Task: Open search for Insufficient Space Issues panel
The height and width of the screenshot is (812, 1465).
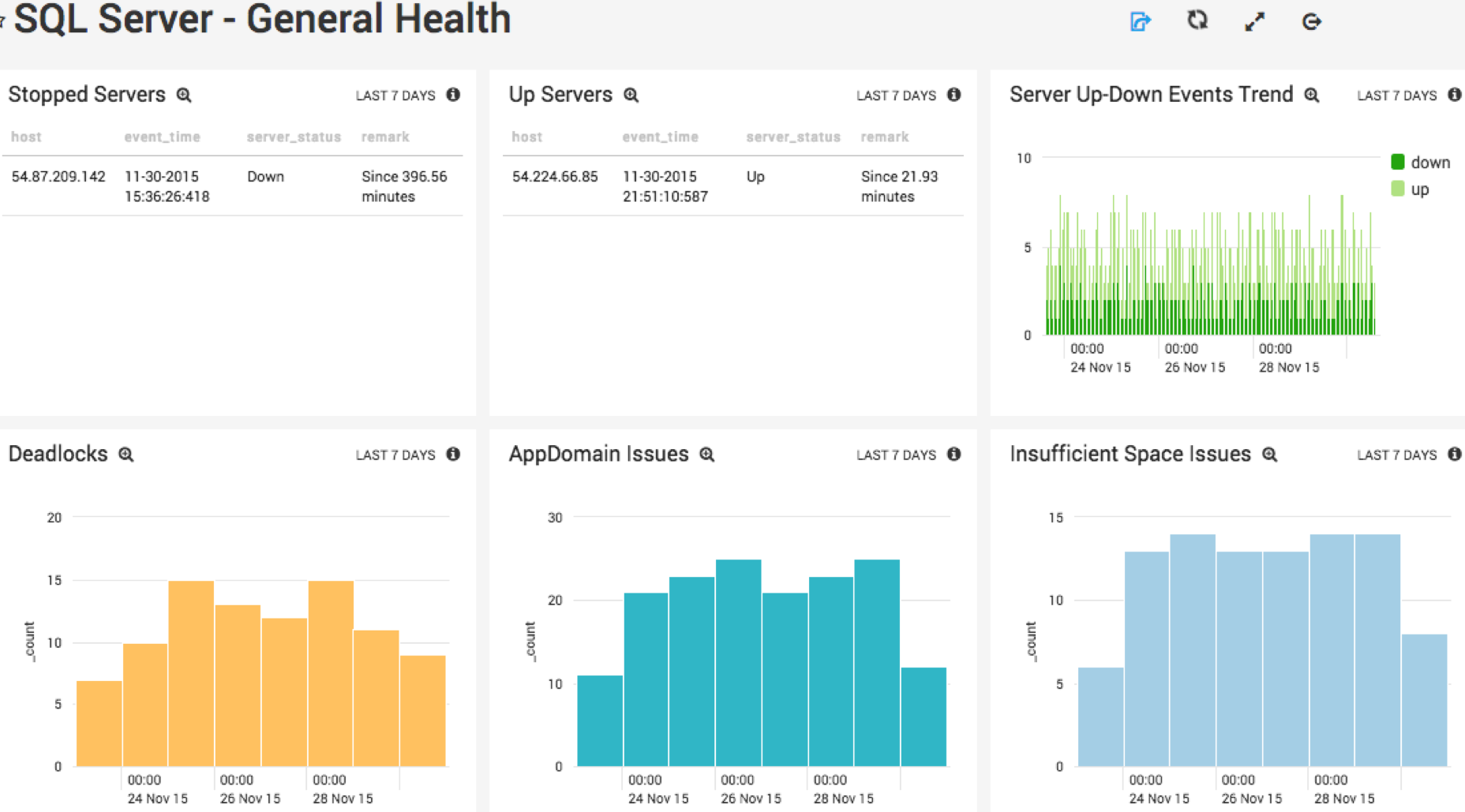Action: [x=1270, y=455]
